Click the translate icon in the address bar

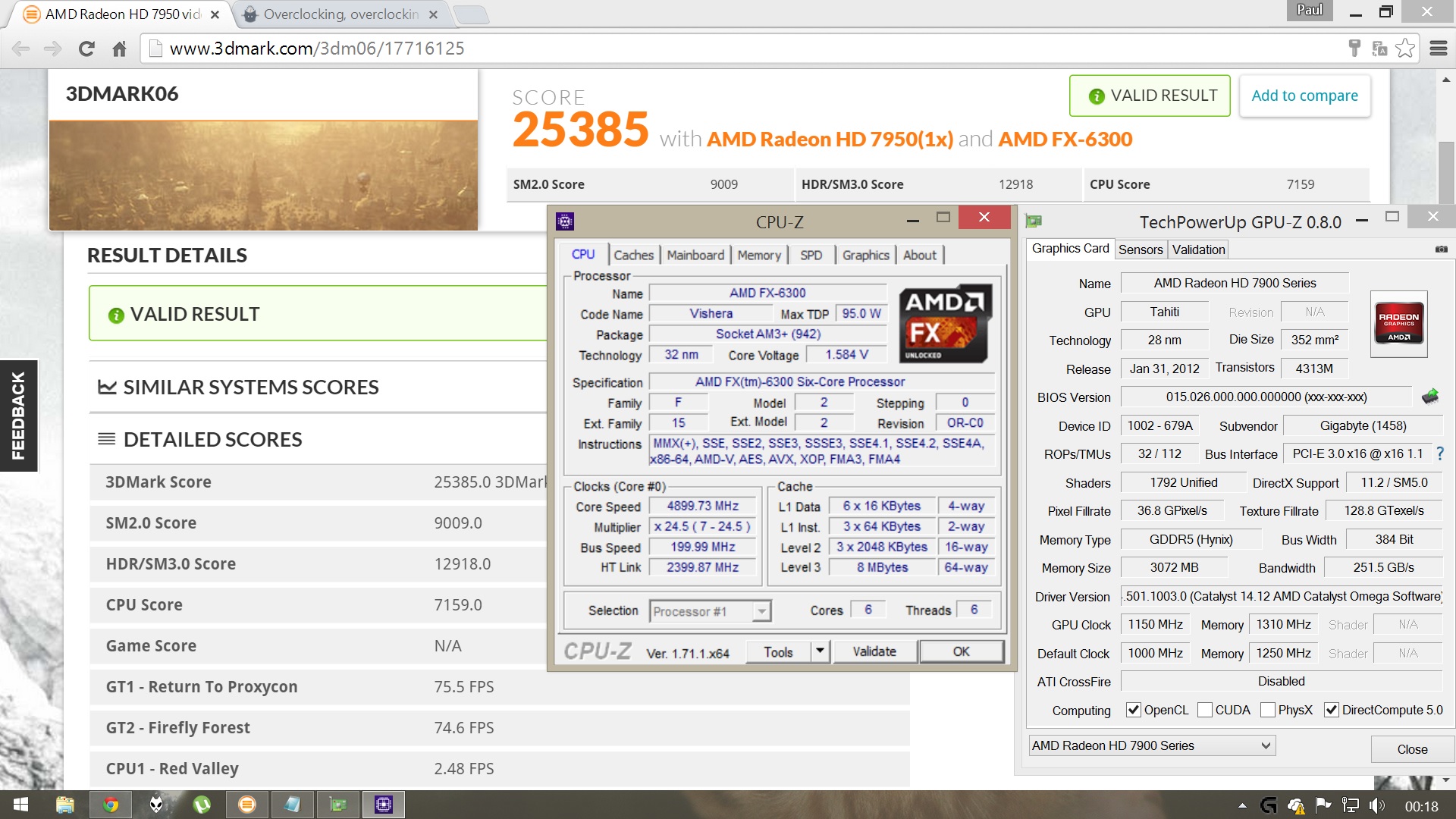tap(1379, 49)
